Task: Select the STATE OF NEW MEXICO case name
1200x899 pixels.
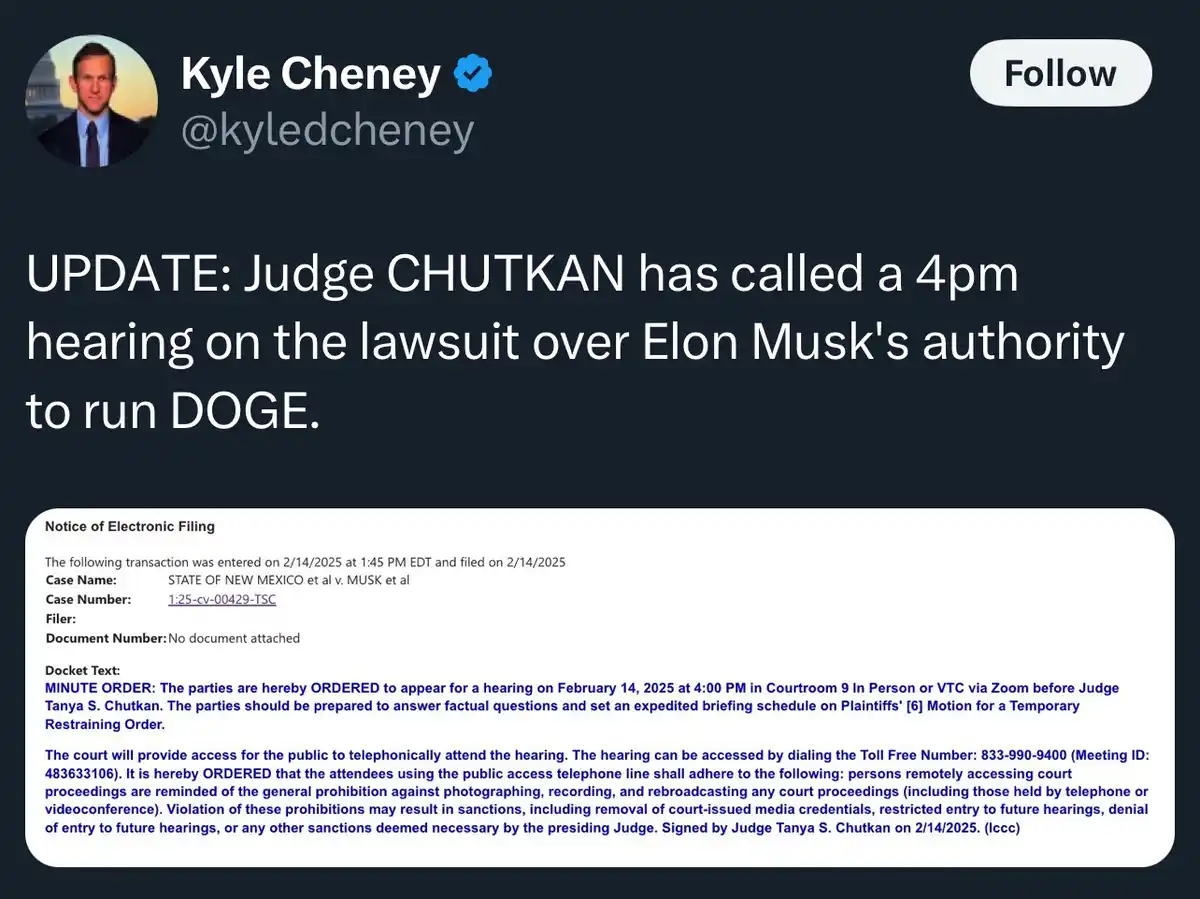Action: click(289, 580)
